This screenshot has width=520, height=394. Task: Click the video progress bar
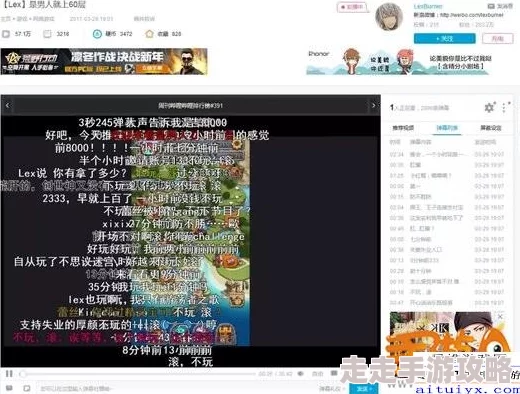tap(137, 374)
